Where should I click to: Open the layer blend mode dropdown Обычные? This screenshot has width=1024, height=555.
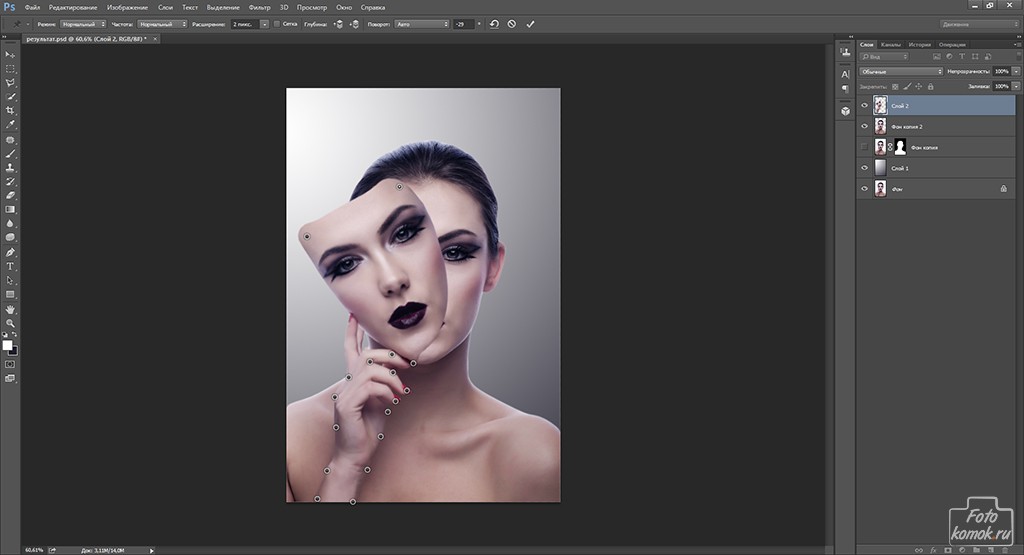pyautogui.click(x=901, y=72)
